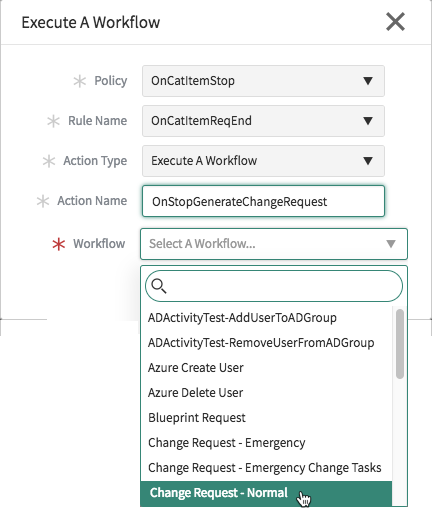
Task: Collapse the Workflow selector arrow
Action: (x=391, y=244)
